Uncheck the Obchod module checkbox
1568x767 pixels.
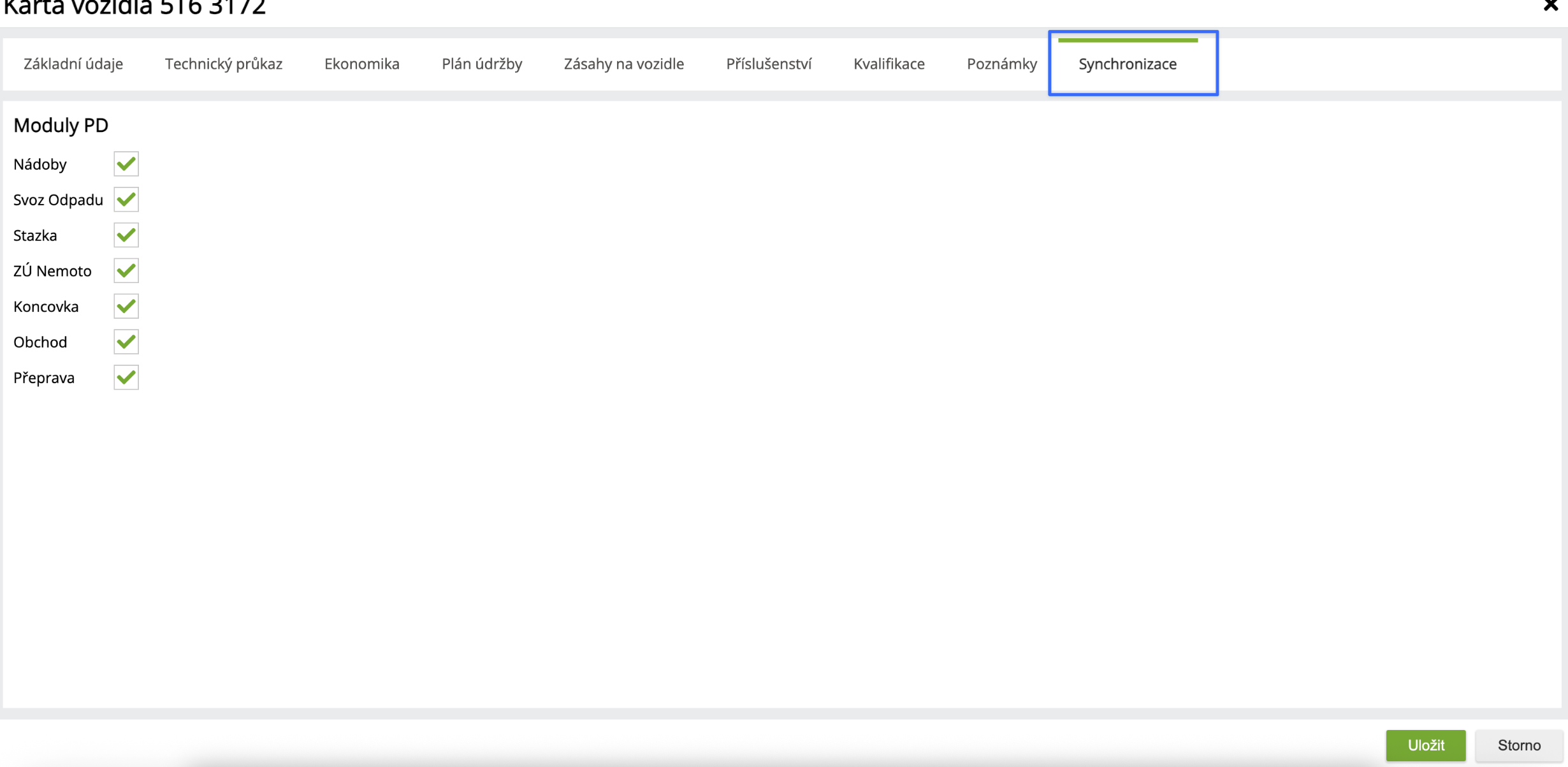126,342
